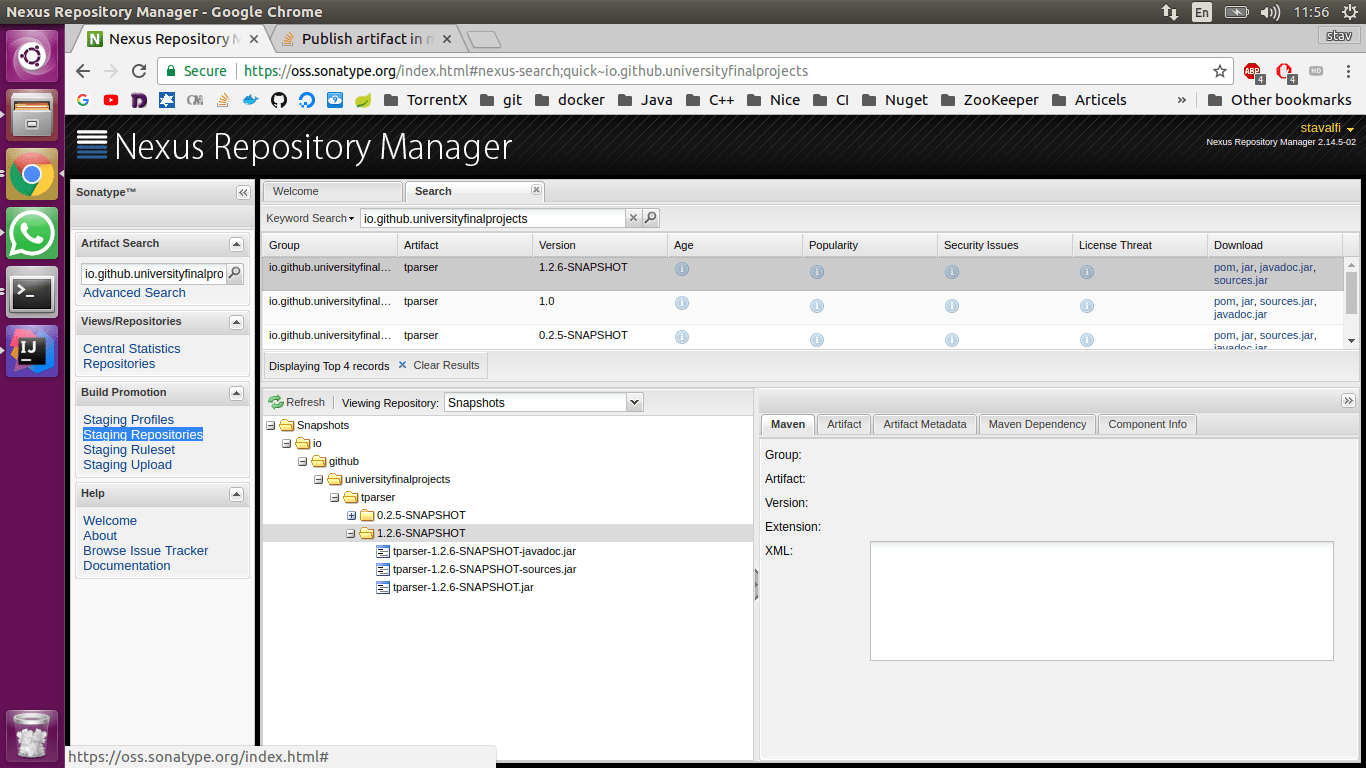Open the Google bookmark icon
The width and height of the screenshot is (1366, 768).
pos(83,100)
